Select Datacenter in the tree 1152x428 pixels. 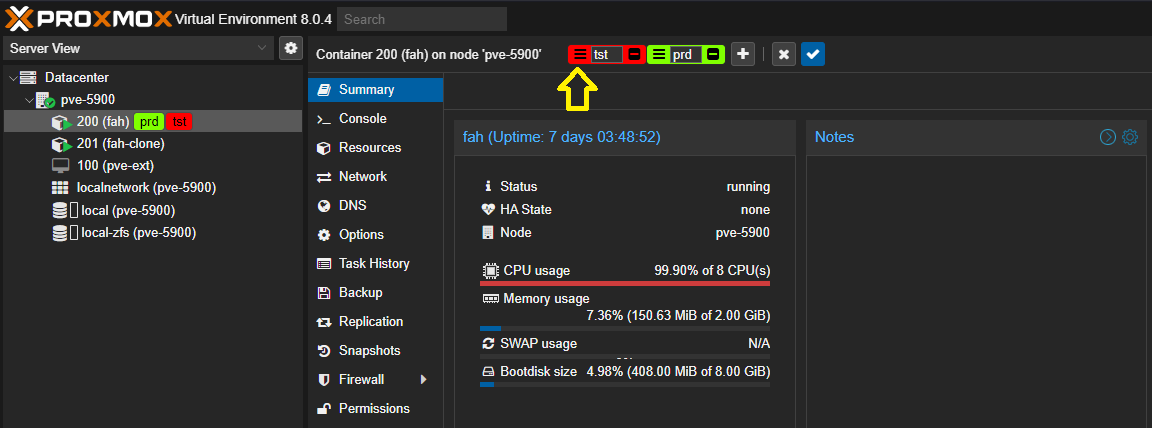click(76, 77)
